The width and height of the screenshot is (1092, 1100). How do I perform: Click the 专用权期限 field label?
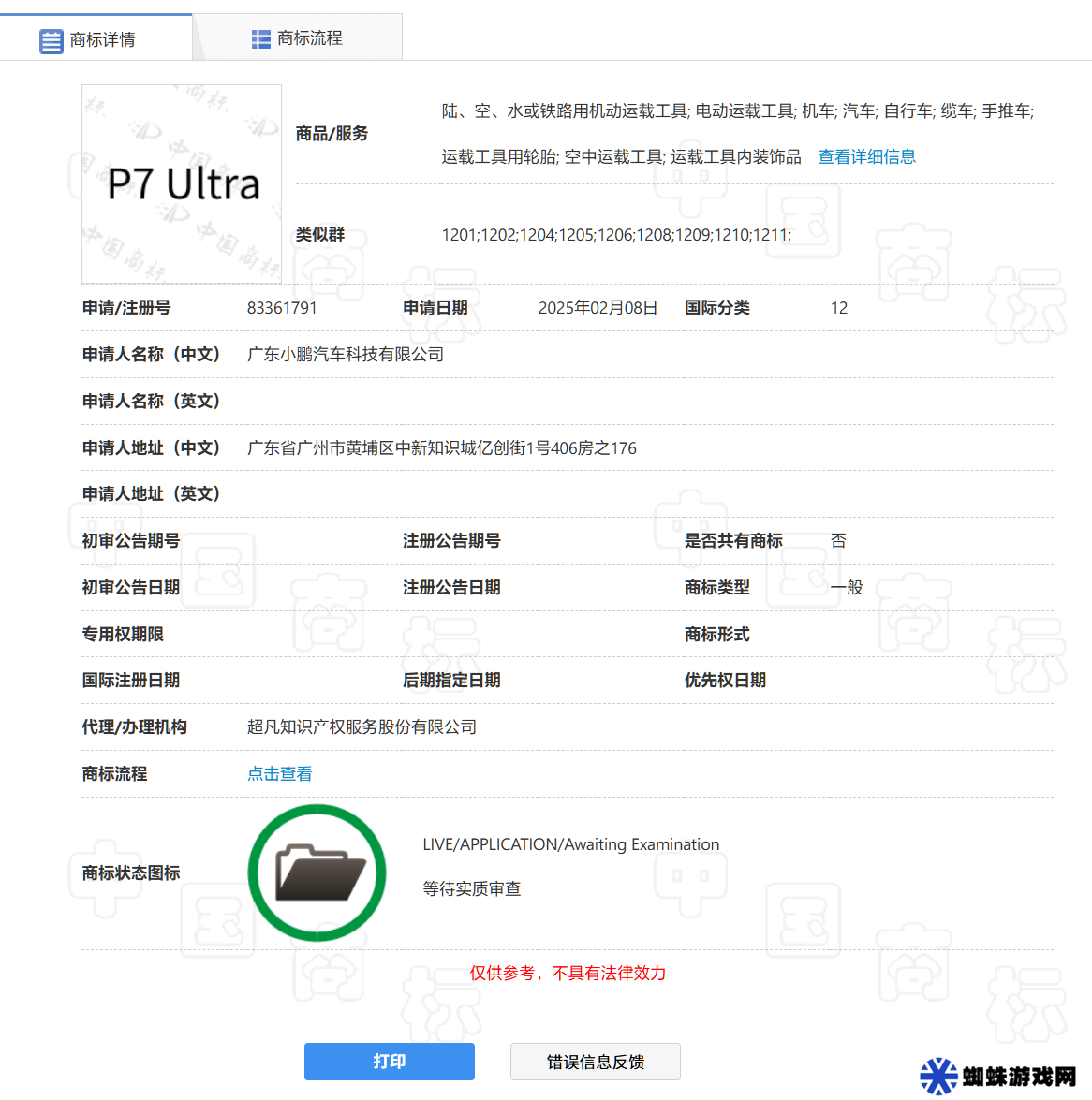[x=123, y=635]
